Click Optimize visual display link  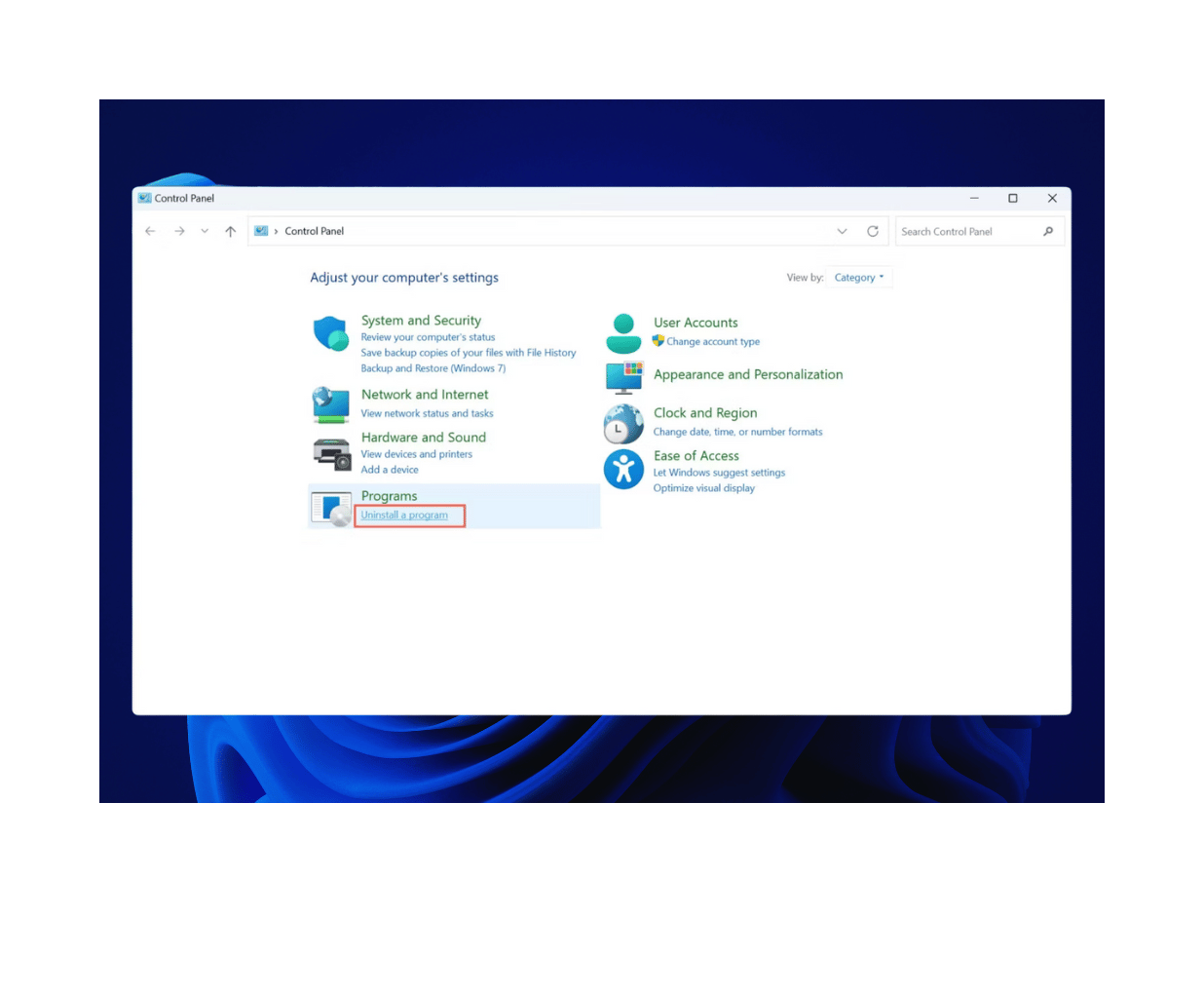coord(703,488)
